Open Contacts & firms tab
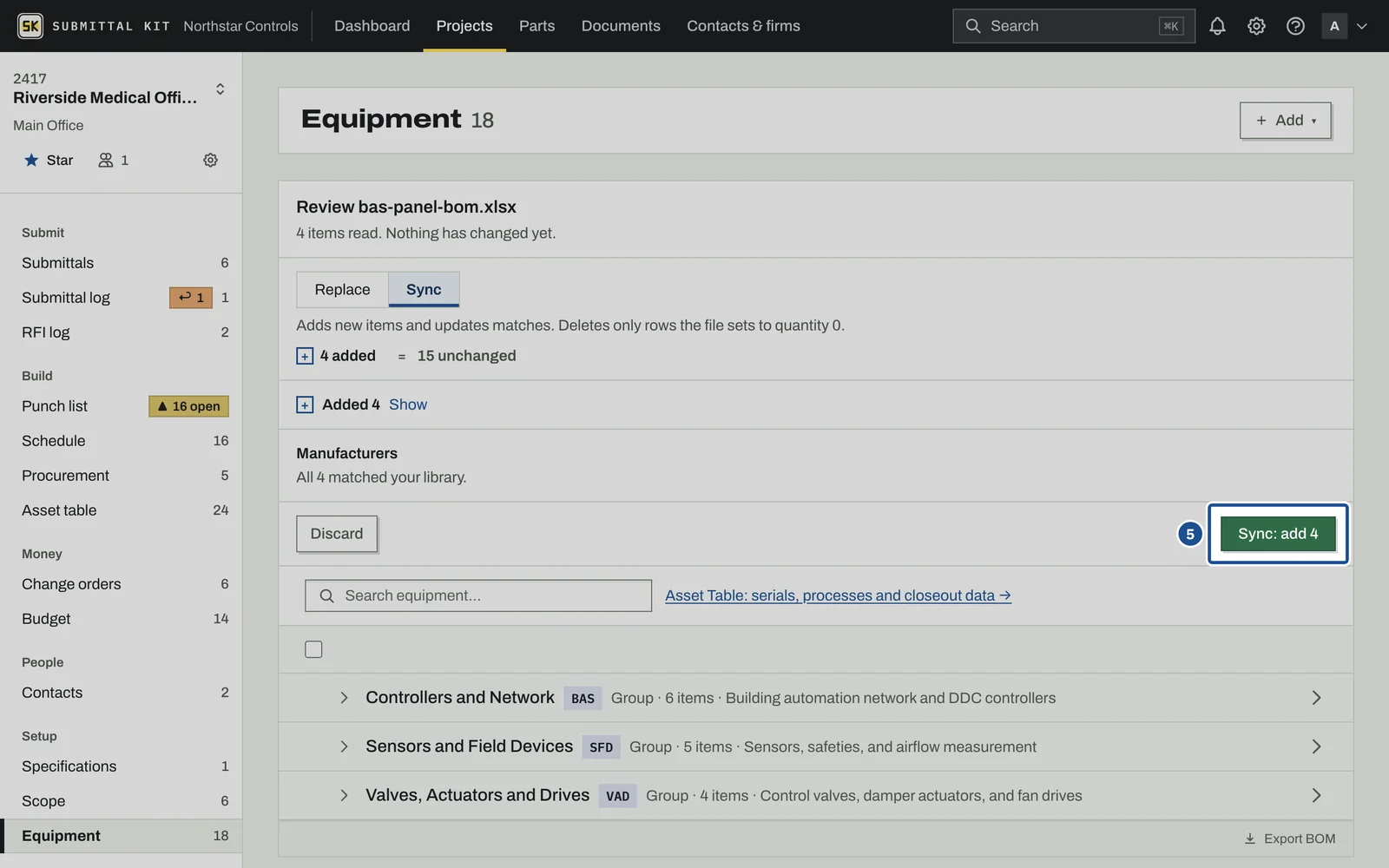Screen dimensions: 1389x868 point(743,26)
